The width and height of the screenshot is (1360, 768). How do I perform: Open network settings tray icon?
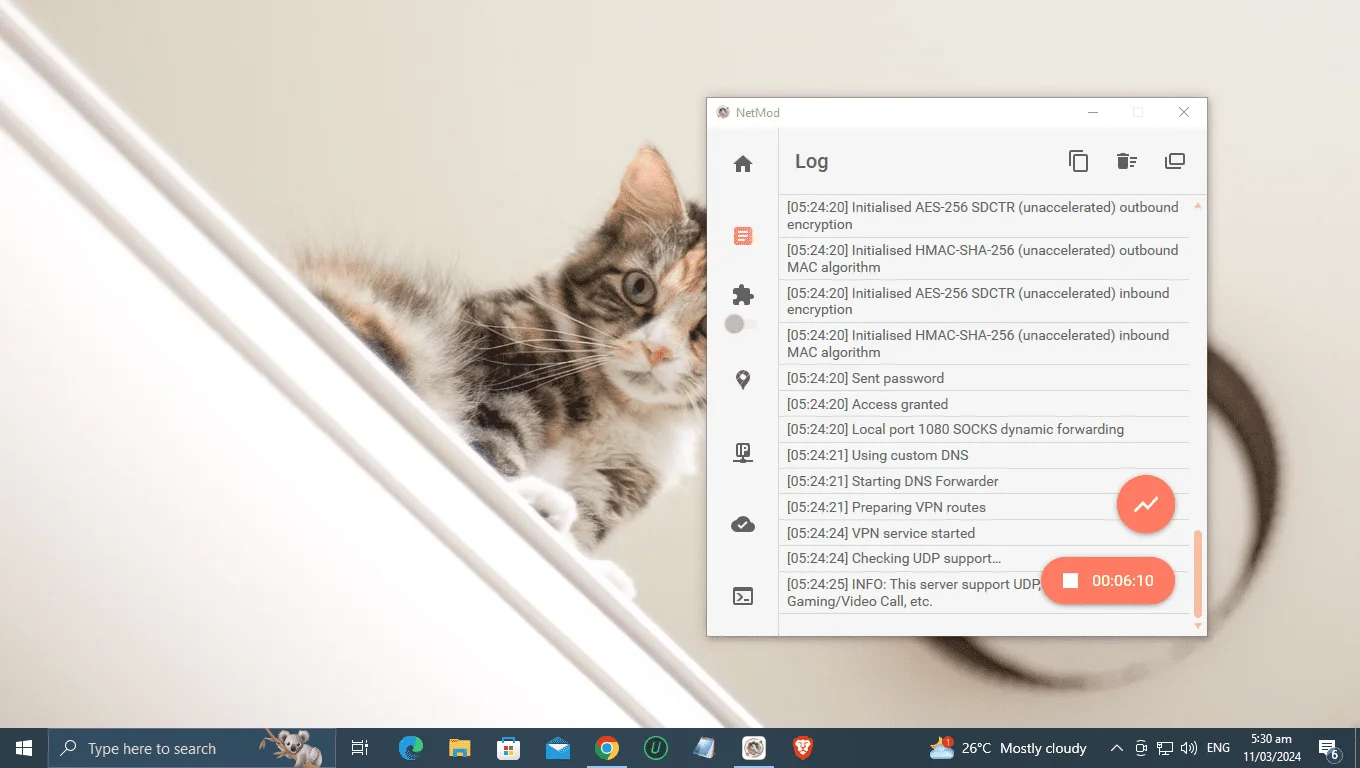1165,748
